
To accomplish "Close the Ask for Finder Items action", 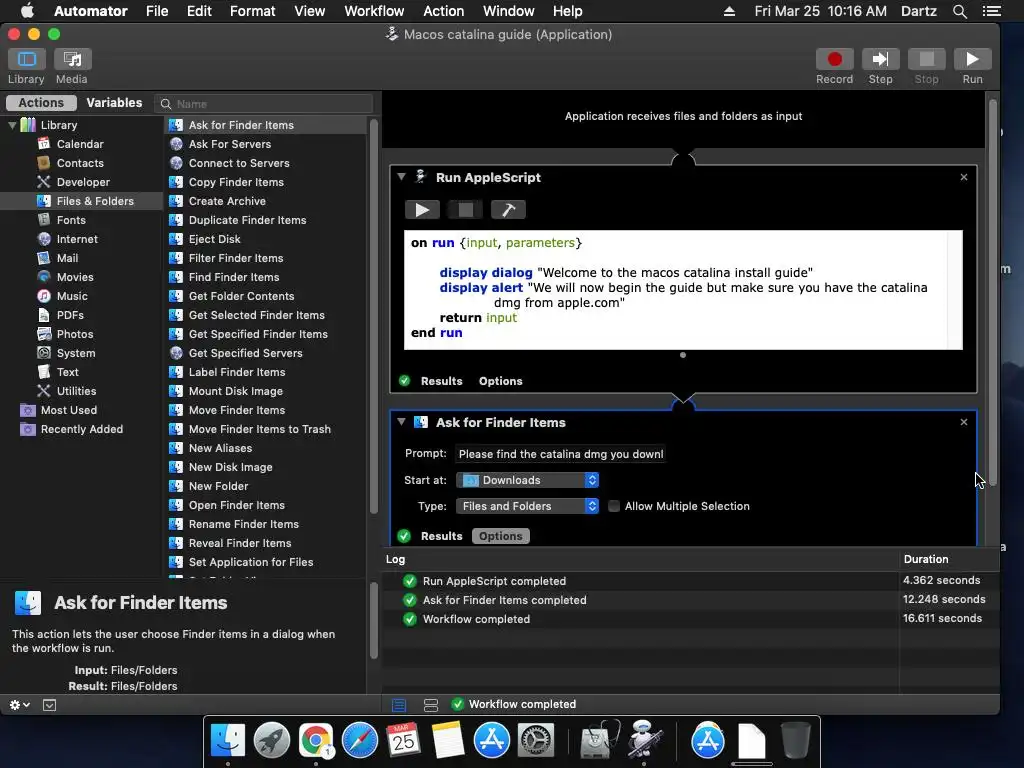I will pyautogui.click(x=964, y=422).
